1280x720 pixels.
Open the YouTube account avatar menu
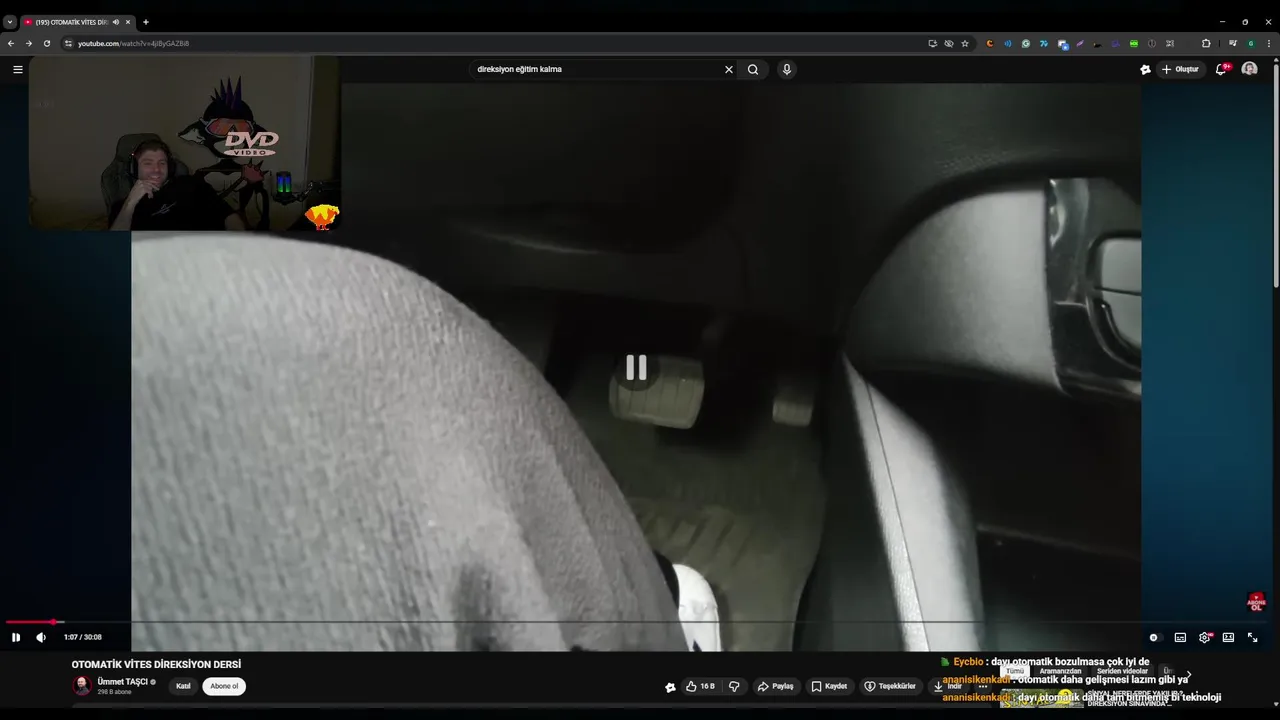pyautogui.click(x=1249, y=69)
